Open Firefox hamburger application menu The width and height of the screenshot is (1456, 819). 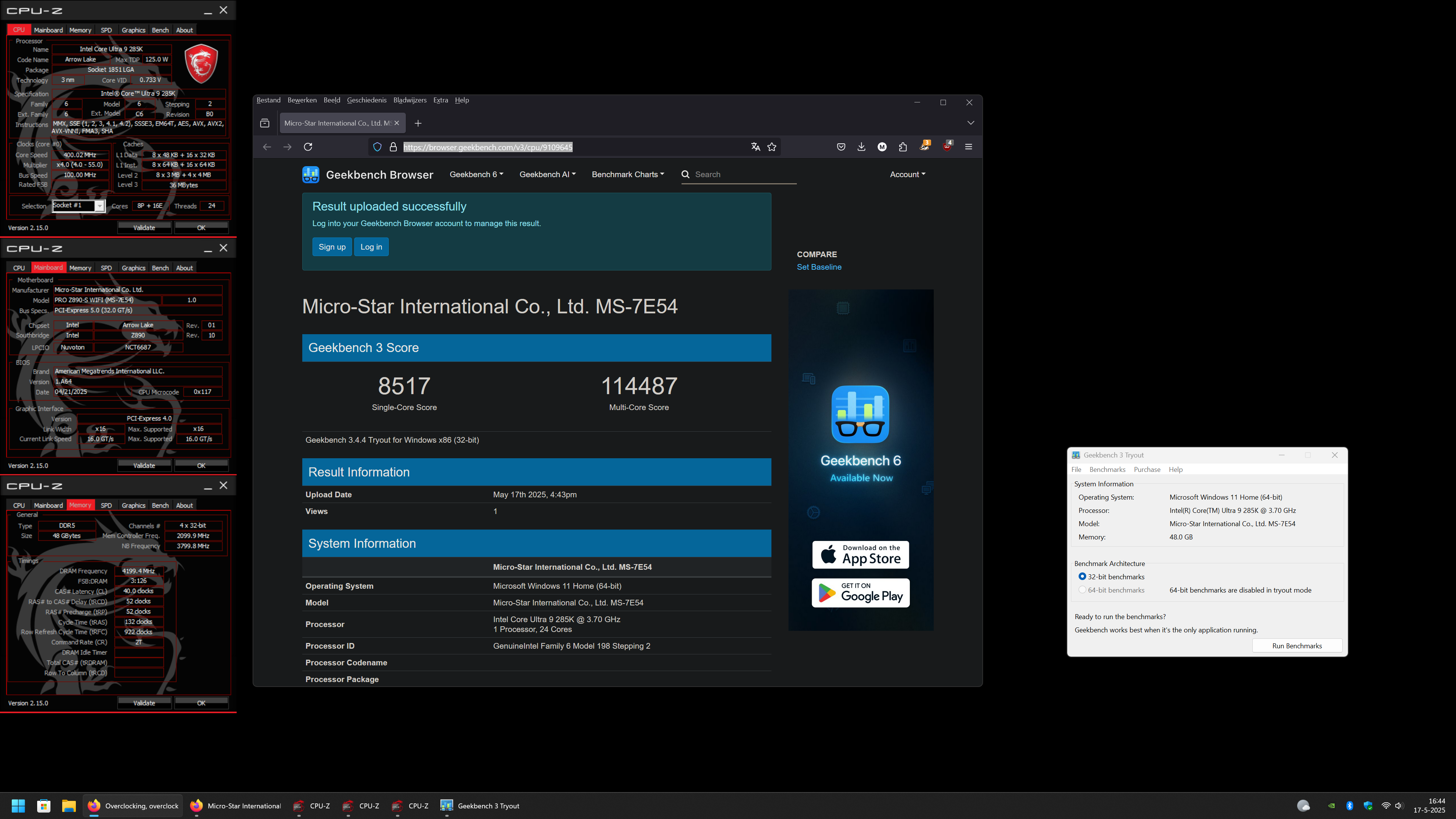pos(969,147)
